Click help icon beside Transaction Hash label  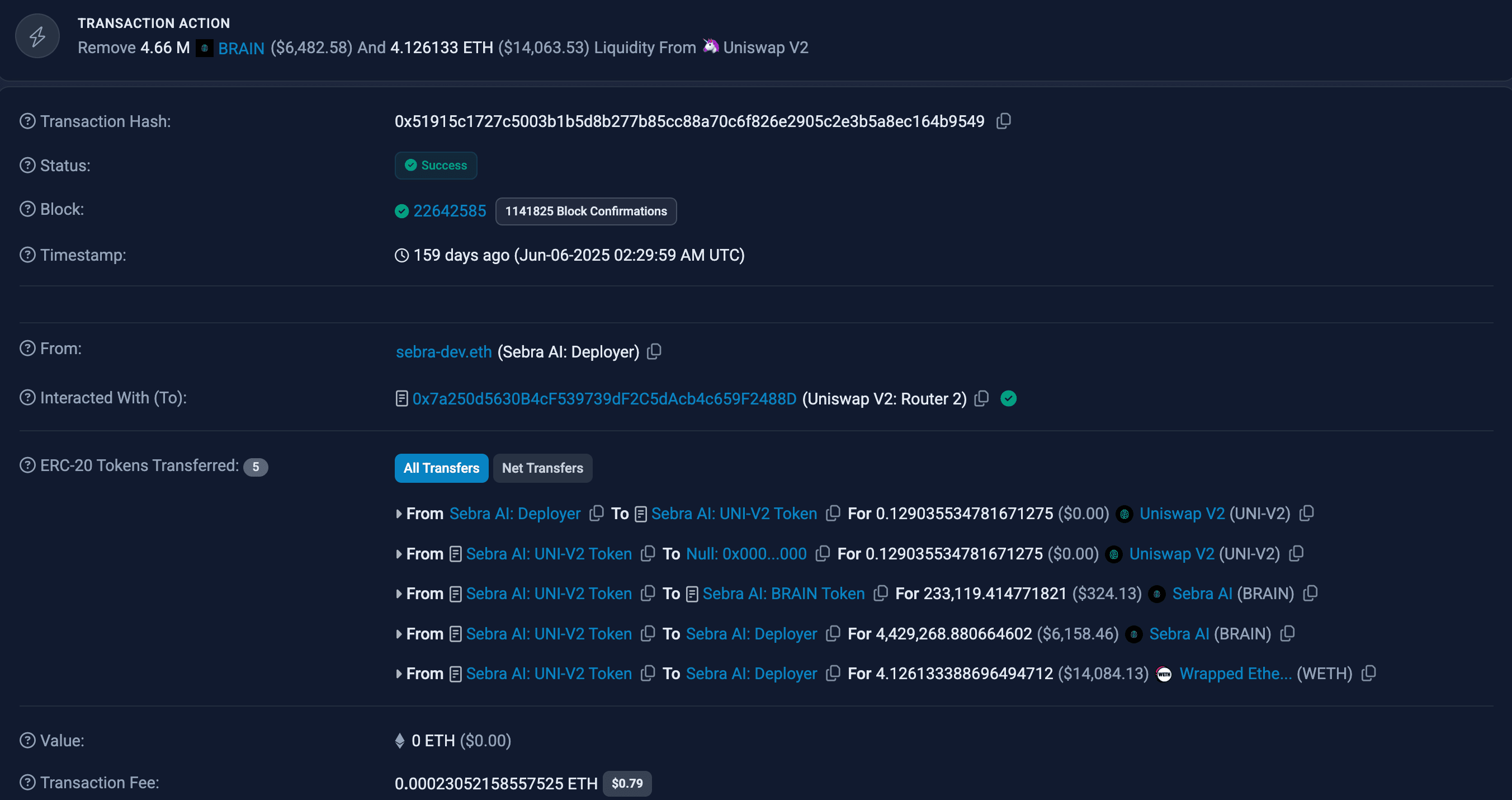[x=27, y=121]
